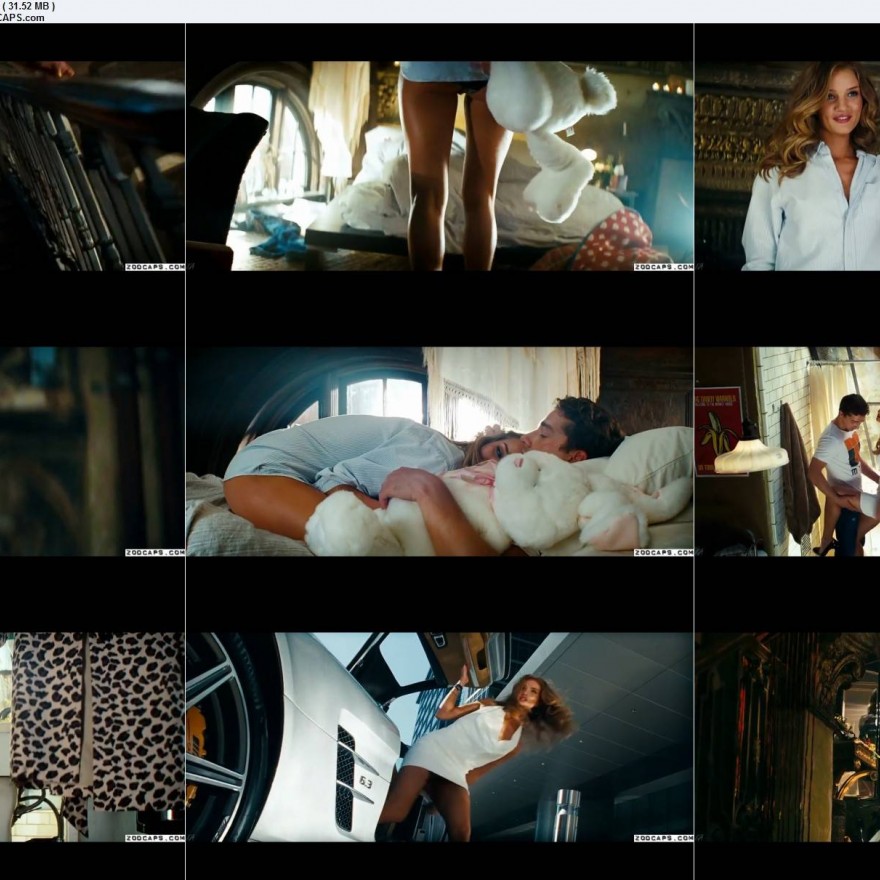The image size is (880, 880).
Task: Click the dark blurry middle-left frame
Action: (92, 450)
